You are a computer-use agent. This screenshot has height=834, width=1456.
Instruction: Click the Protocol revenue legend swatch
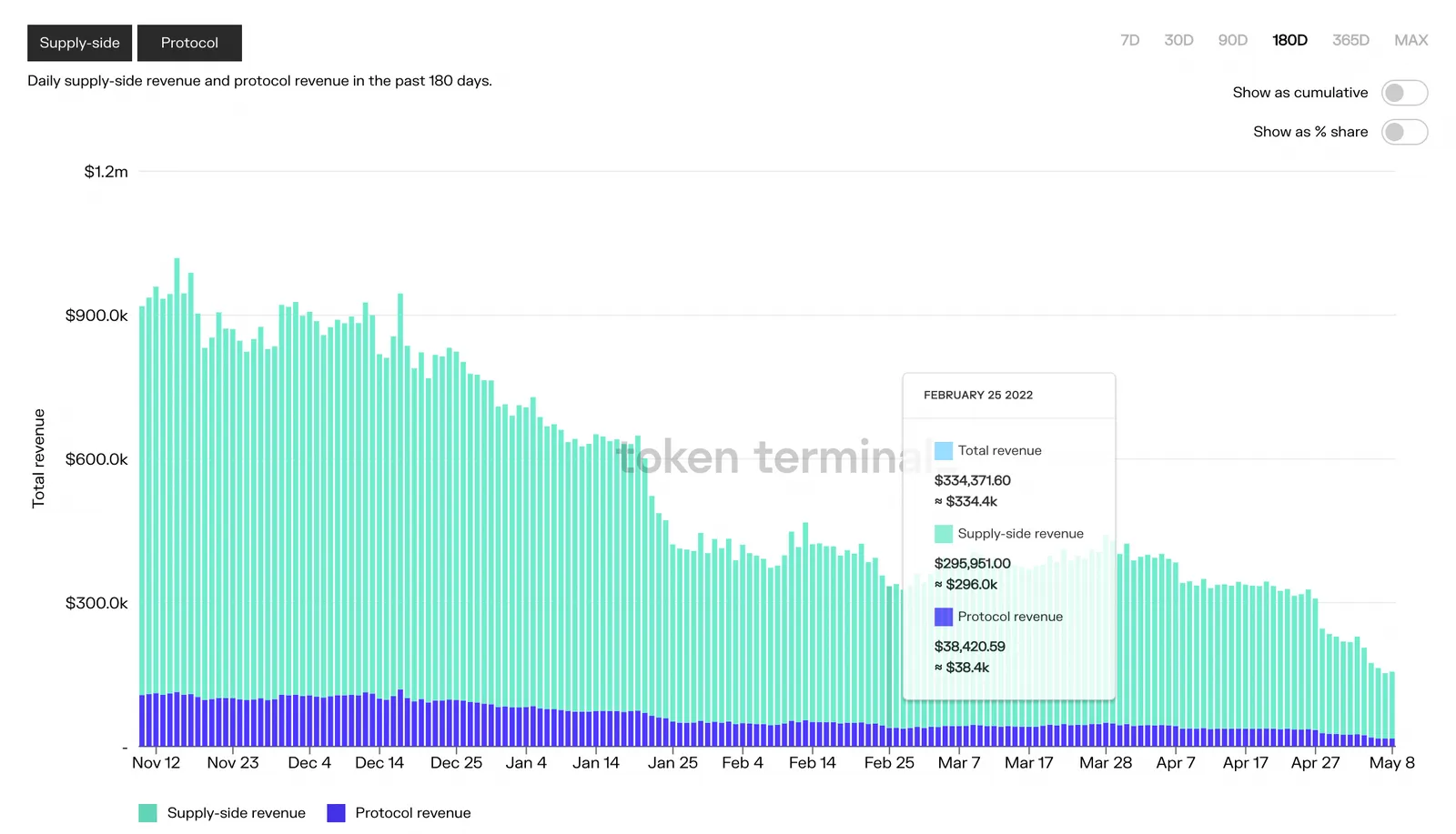click(x=336, y=813)
